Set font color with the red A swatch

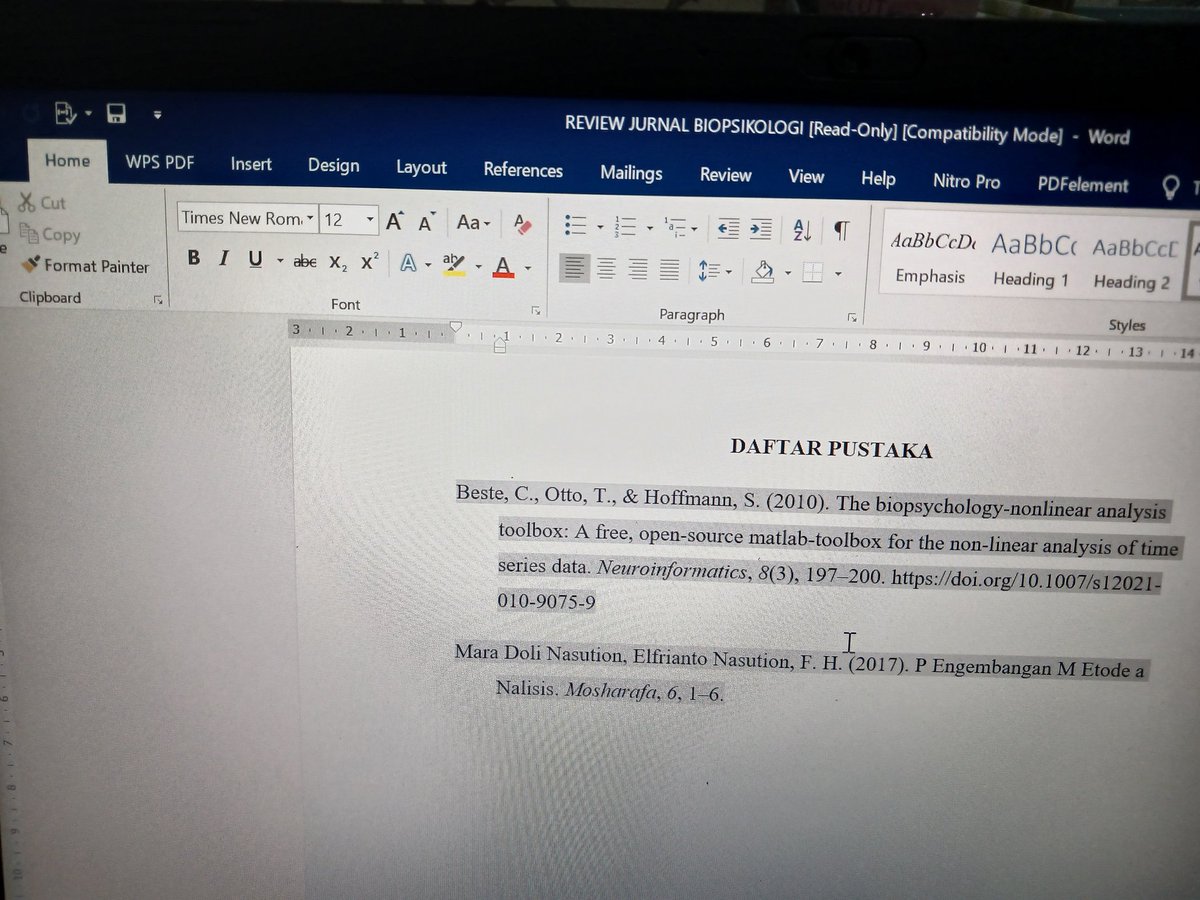(503, 267)
